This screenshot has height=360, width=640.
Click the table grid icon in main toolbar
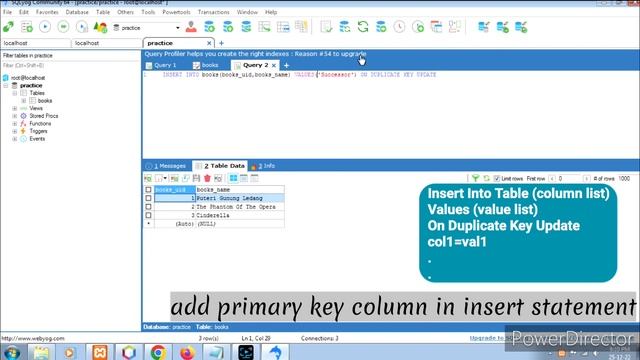tap(283, 27)
